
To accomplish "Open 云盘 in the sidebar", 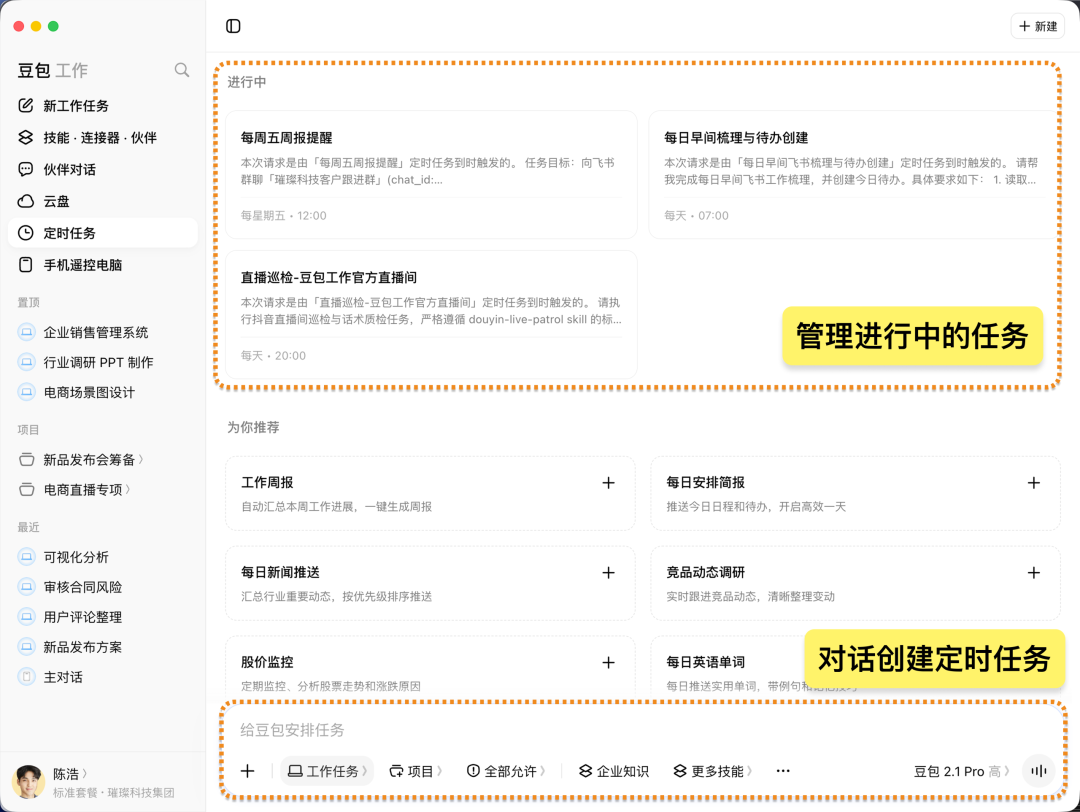I will coord(103,200).
